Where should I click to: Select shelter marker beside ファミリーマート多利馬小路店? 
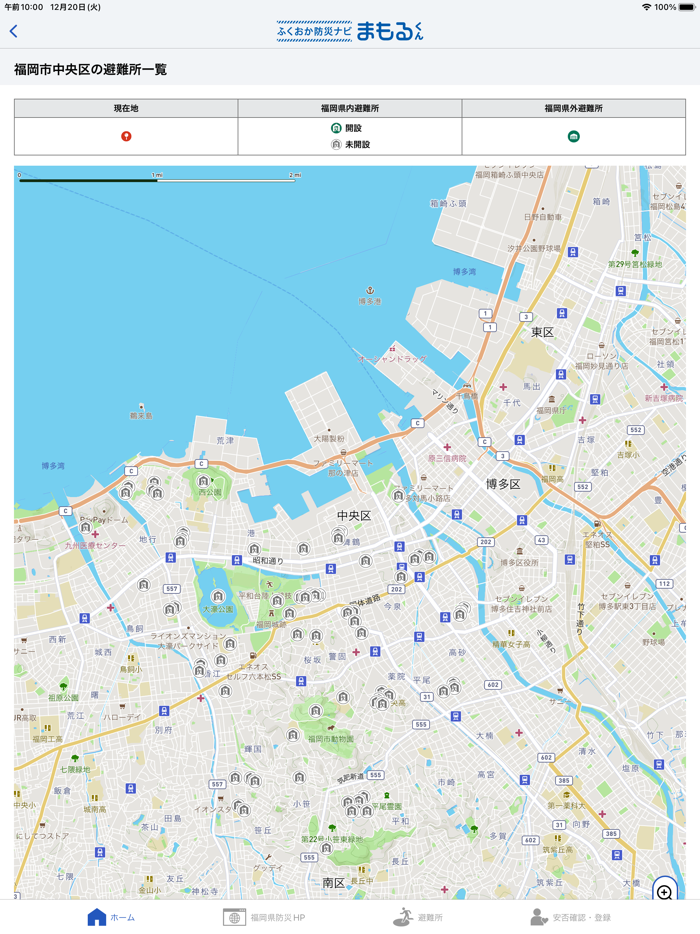(398, 494)
